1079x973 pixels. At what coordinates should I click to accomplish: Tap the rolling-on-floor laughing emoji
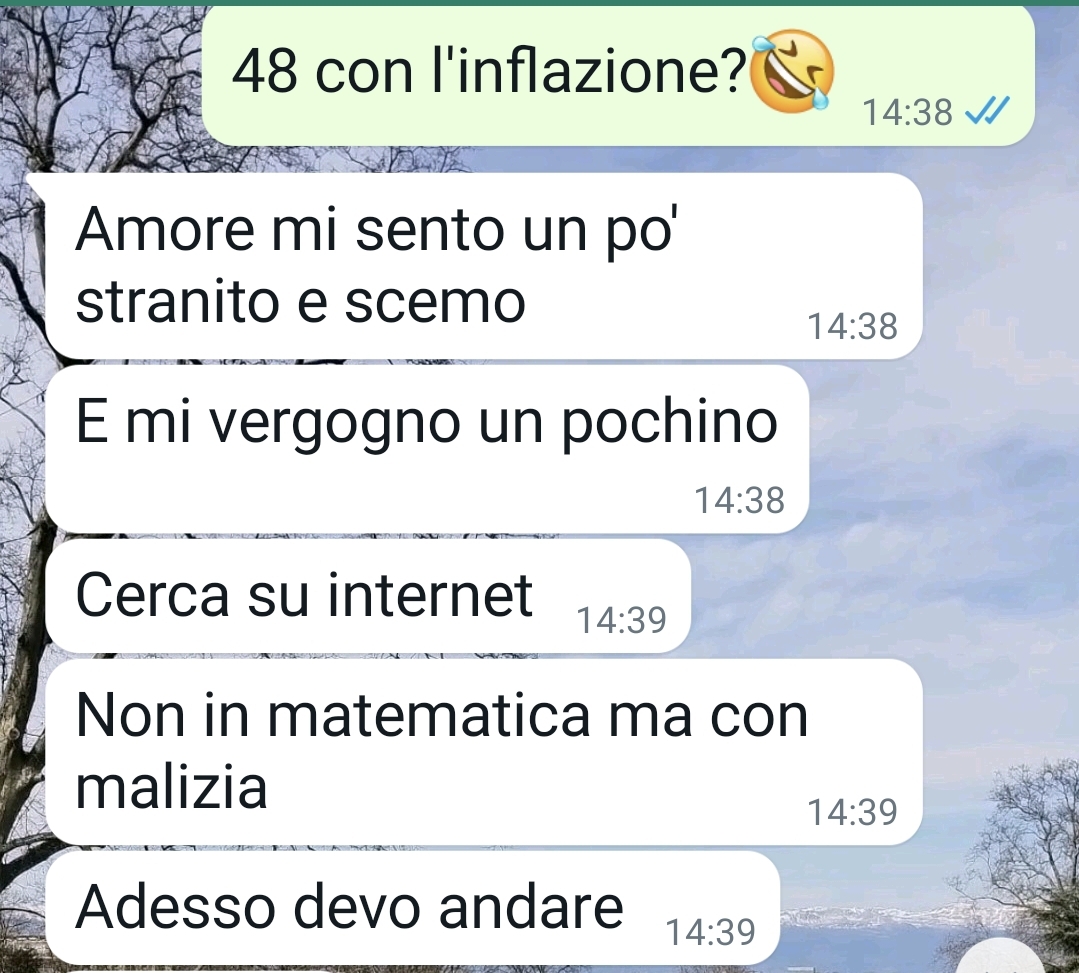[791, 71]
